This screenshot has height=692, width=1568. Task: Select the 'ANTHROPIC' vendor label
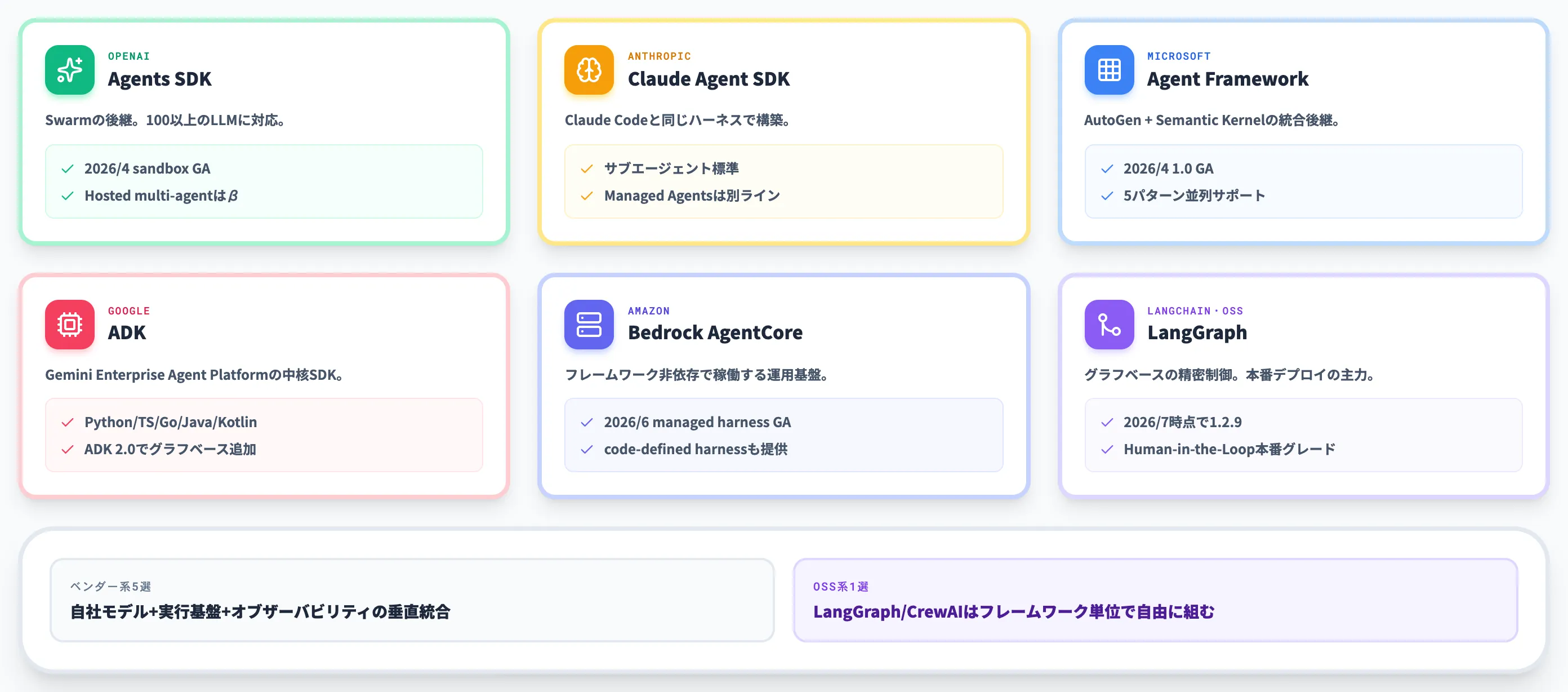point(659,56)
